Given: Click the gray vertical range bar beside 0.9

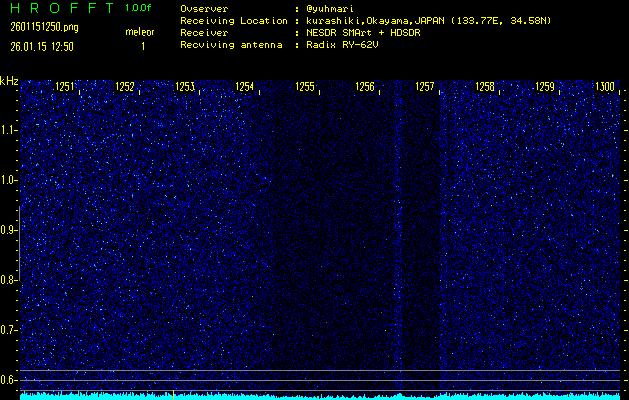Looking at the screenshot, I should (x=19, y=243).
